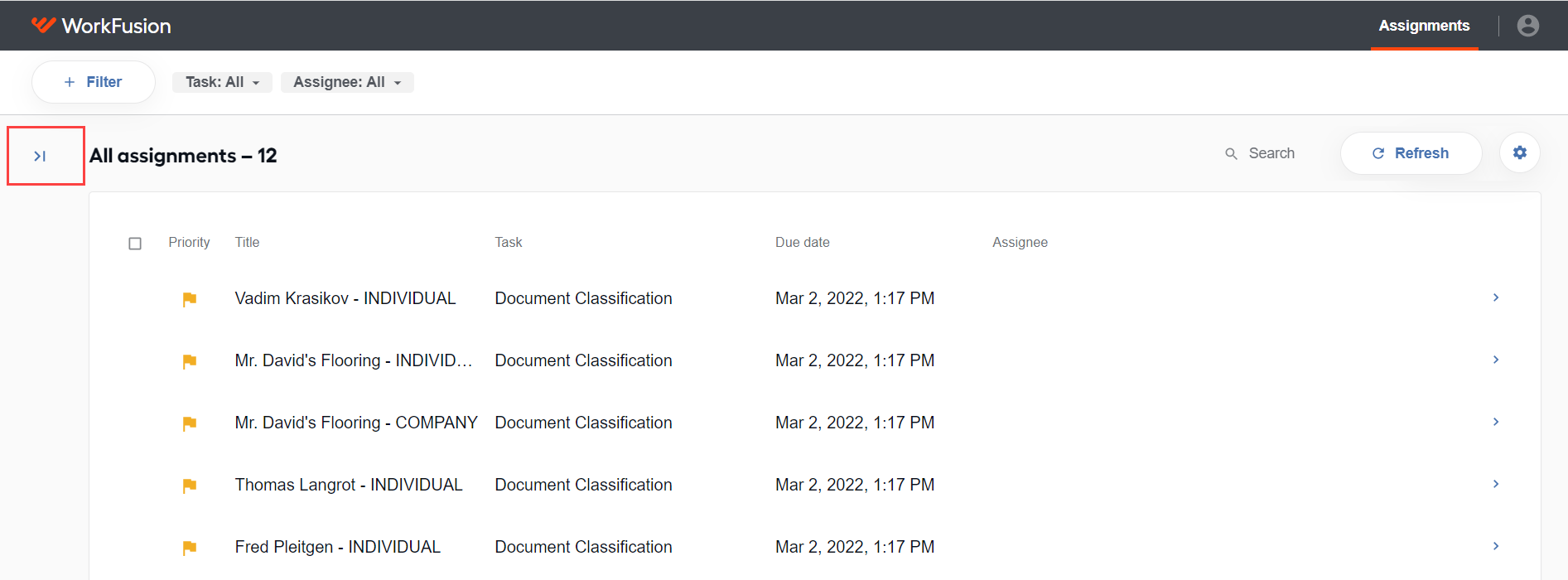The image size is (1568, 580).
Task: Refresh the assignments list
Action: click(x=1411, y=153)
